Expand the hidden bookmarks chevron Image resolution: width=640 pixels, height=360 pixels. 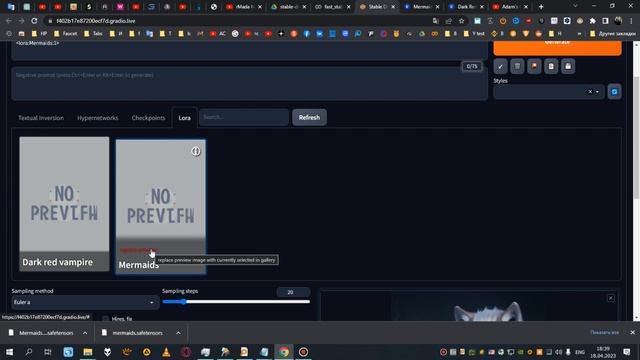[x=579, y=33]
